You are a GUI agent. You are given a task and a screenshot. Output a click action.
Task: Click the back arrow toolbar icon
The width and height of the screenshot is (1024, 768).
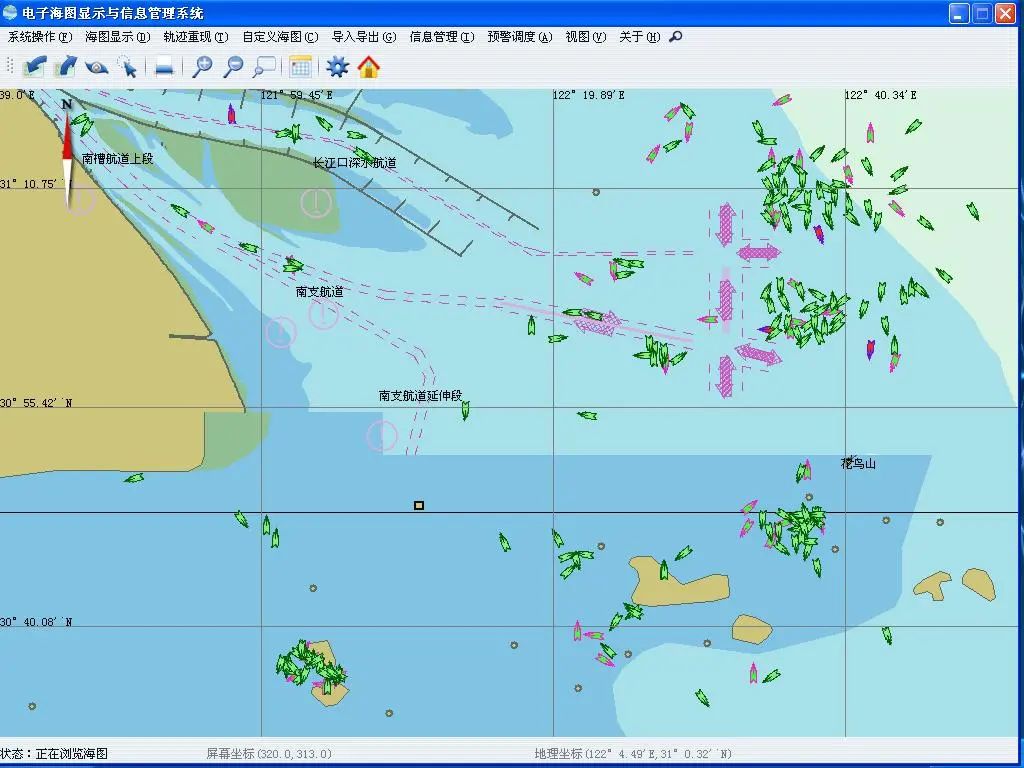(x=35, y=67)
